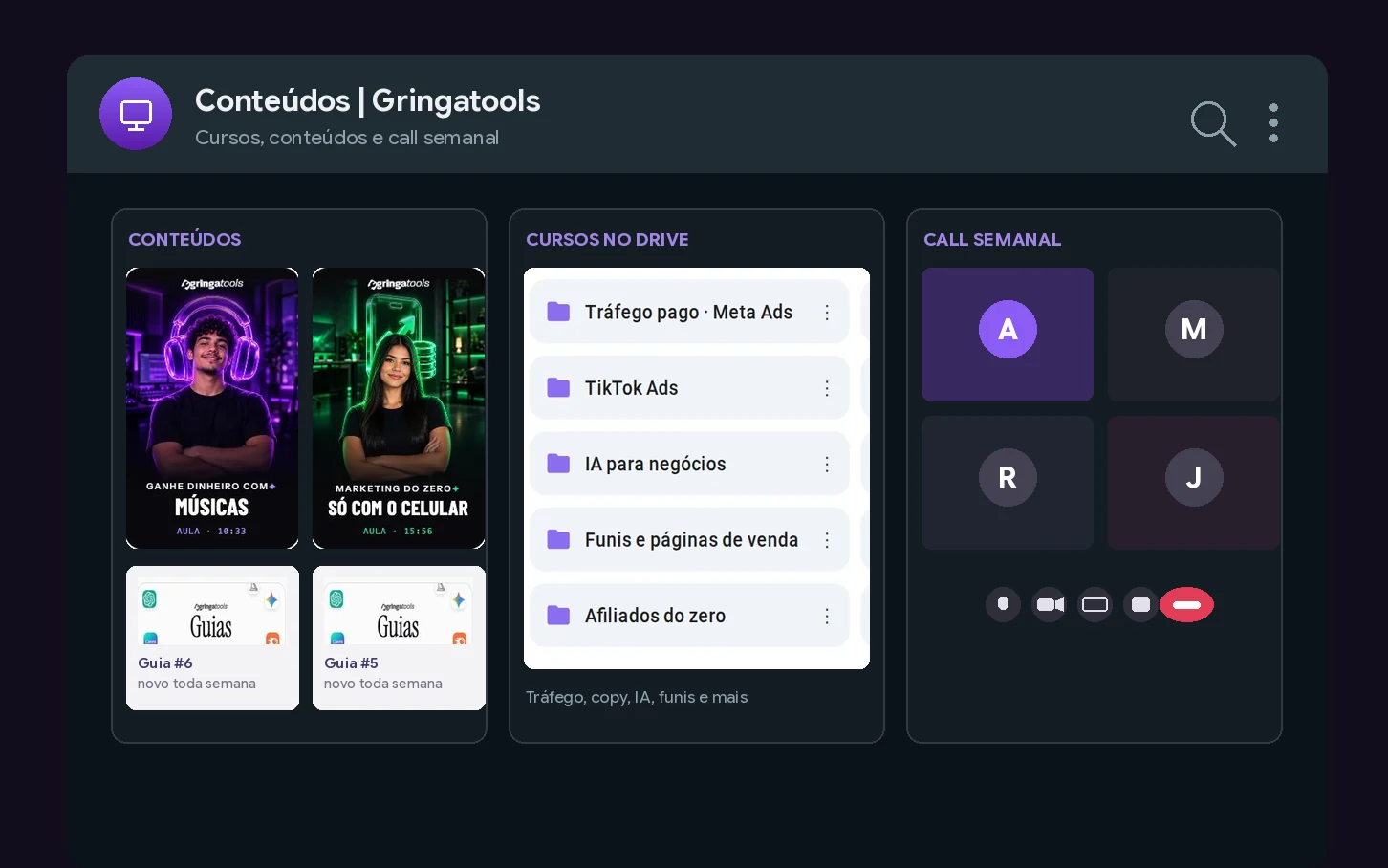Viewport: 1388px width, 868px height.
Task: Click the Guia #6 title
Action: [x=165, y=662]
